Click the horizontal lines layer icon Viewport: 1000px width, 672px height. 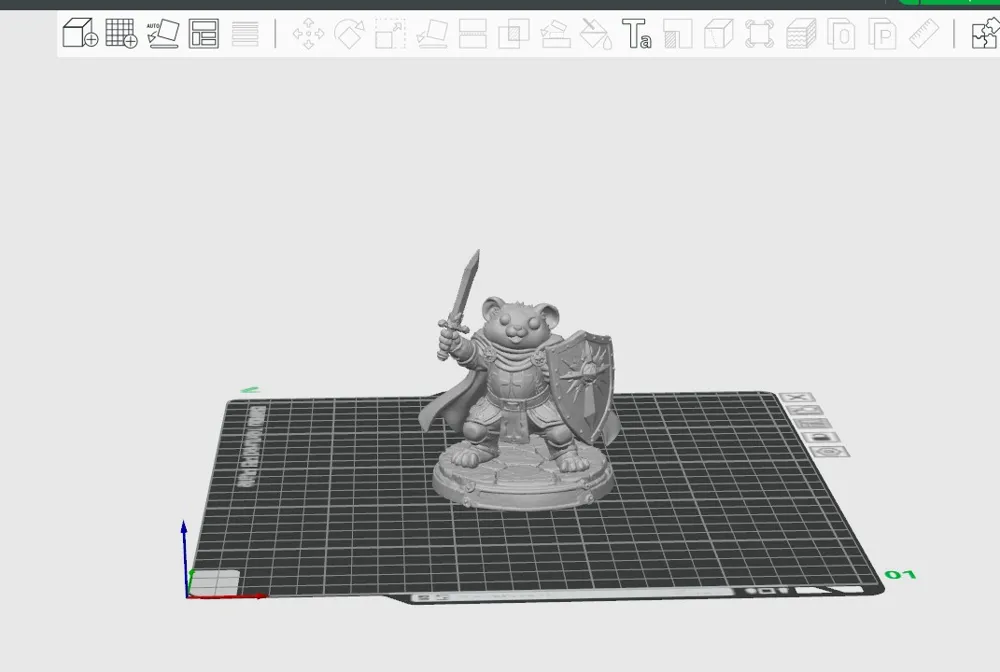[245, 33]
